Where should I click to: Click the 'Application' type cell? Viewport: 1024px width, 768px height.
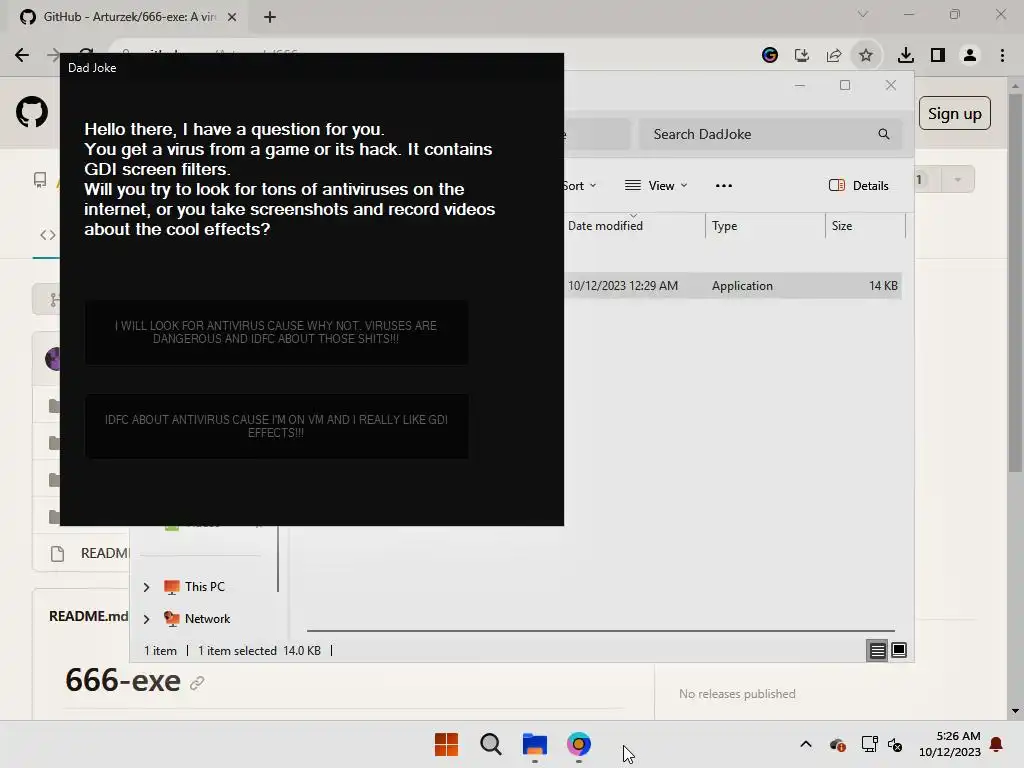[742, 285]
